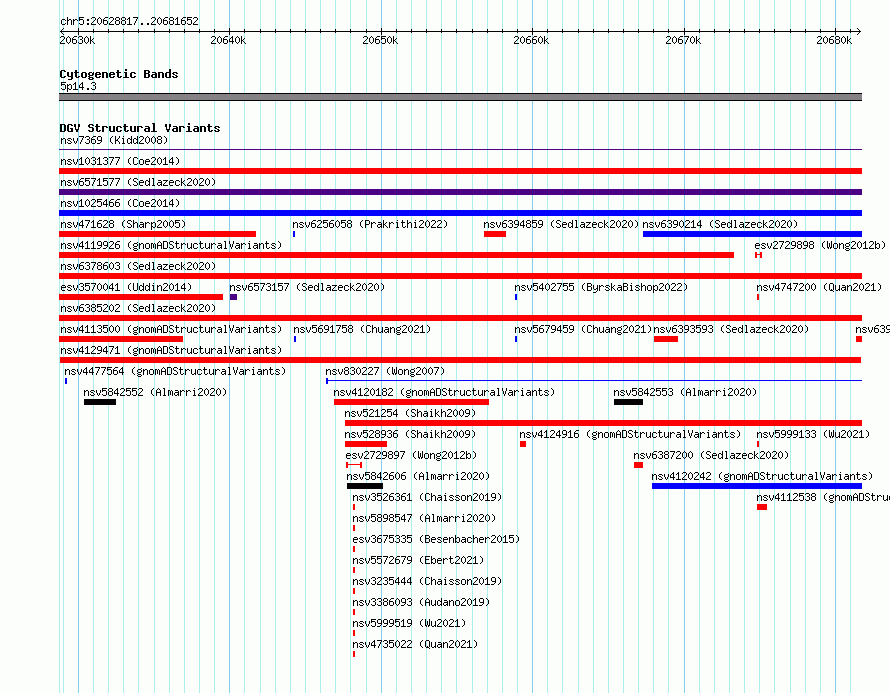Open nsv521254 (Shaikh2009) variant label
The image size is (890, 693).
pos(410,413)
